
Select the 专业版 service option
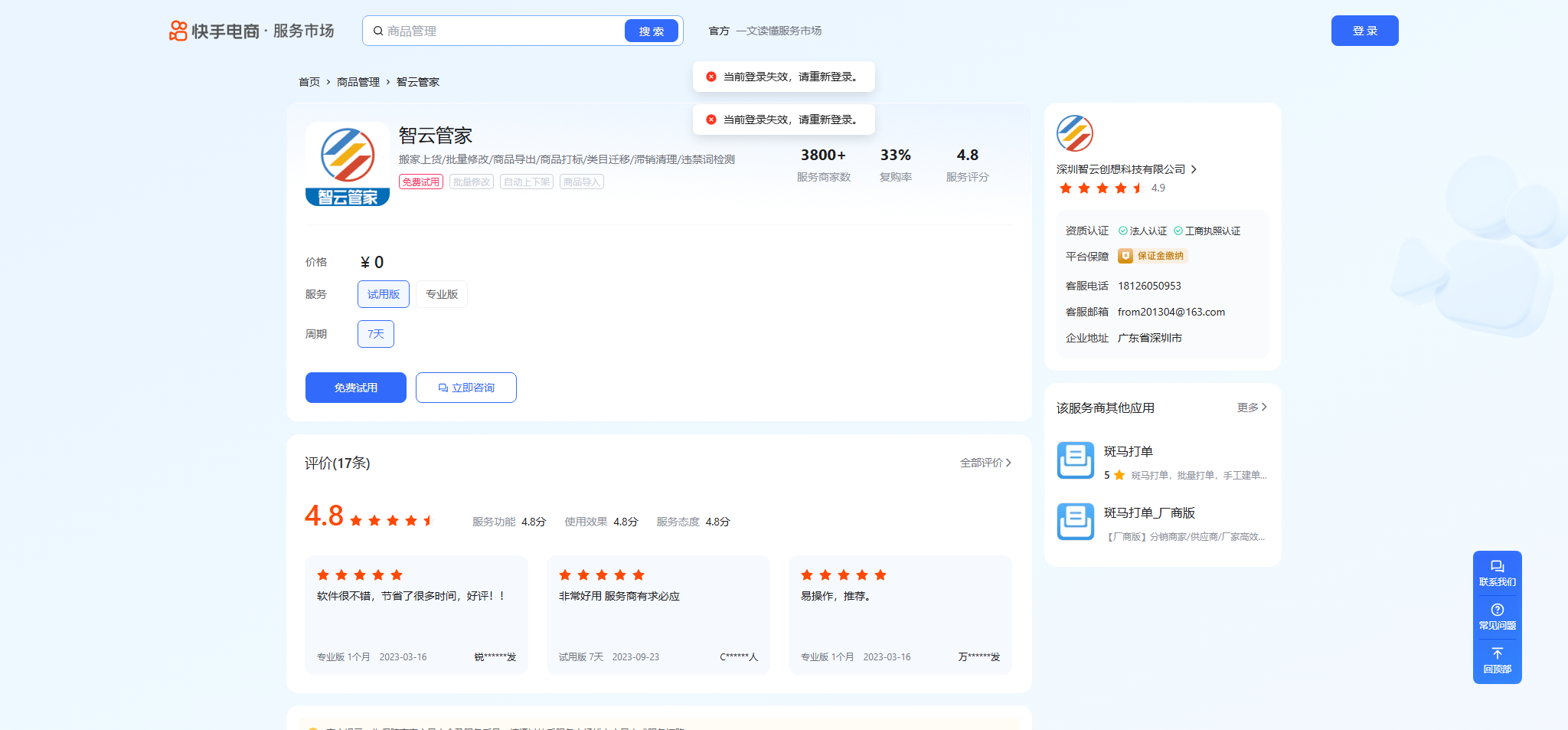tap(442, 294)
